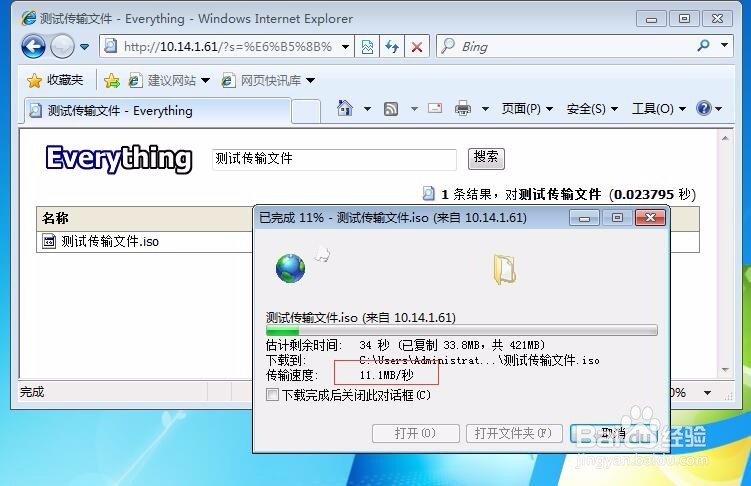Click the Refresh page icon
This screenshot has height=486, width=751.
coord(392,47)
